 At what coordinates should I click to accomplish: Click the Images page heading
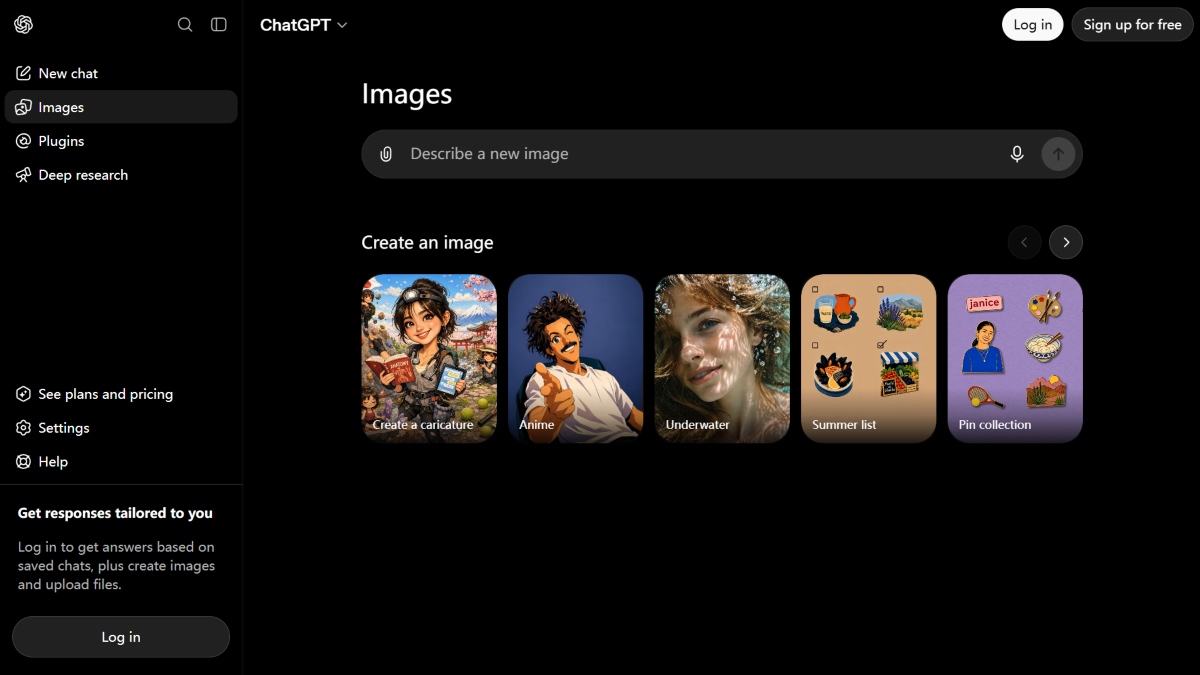click(x=407, y=94)
